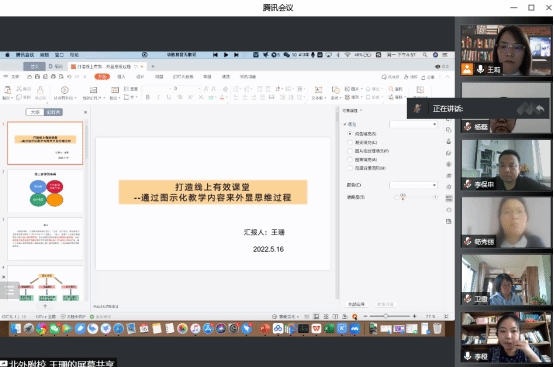Open the 对象属性 panel title dropdown
This screenshot has height=367, width=554.
click(x=361, y=111)
